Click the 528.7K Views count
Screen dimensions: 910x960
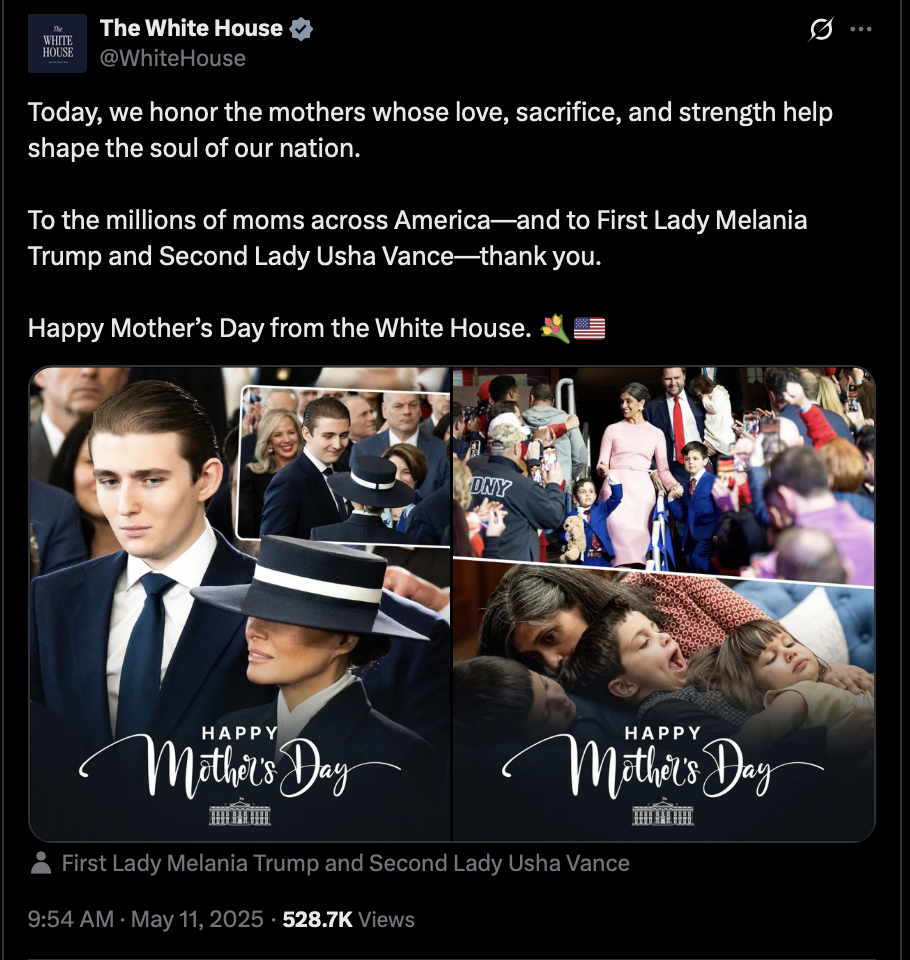click(348, 919)
